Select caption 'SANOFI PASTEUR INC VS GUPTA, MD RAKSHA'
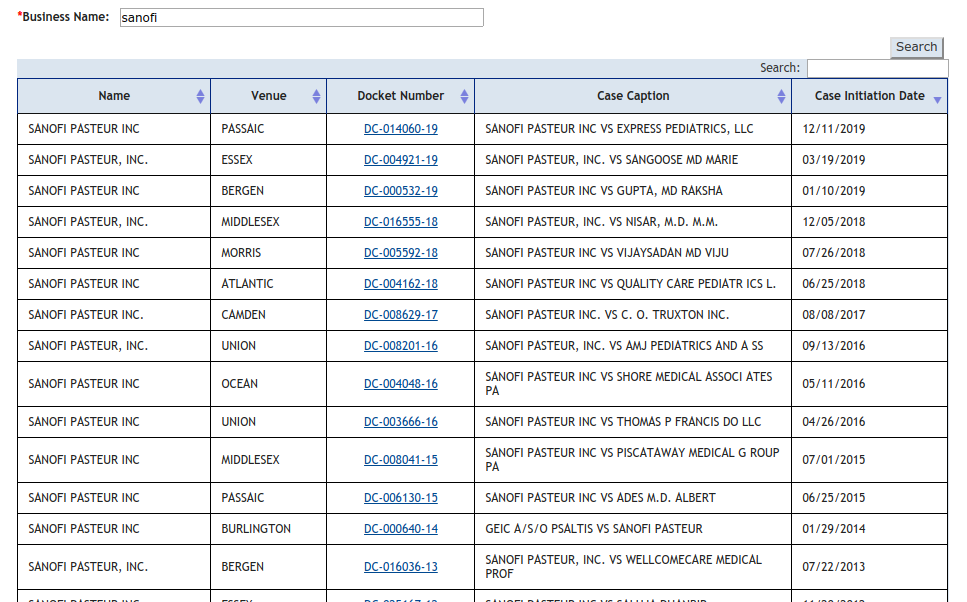The image size is (967, 602). click(x=604, y=191)
